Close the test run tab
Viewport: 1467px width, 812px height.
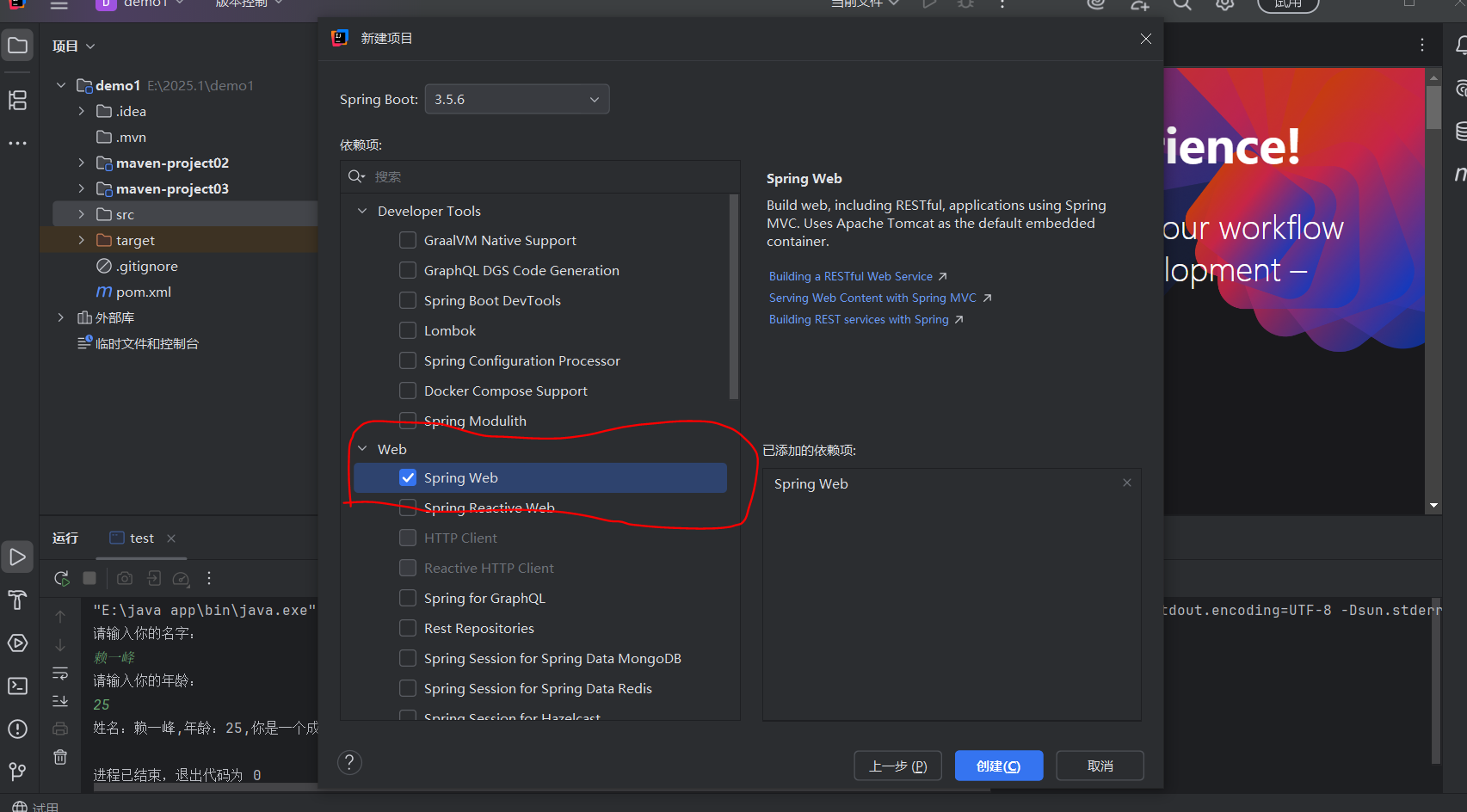click(171, 538)
